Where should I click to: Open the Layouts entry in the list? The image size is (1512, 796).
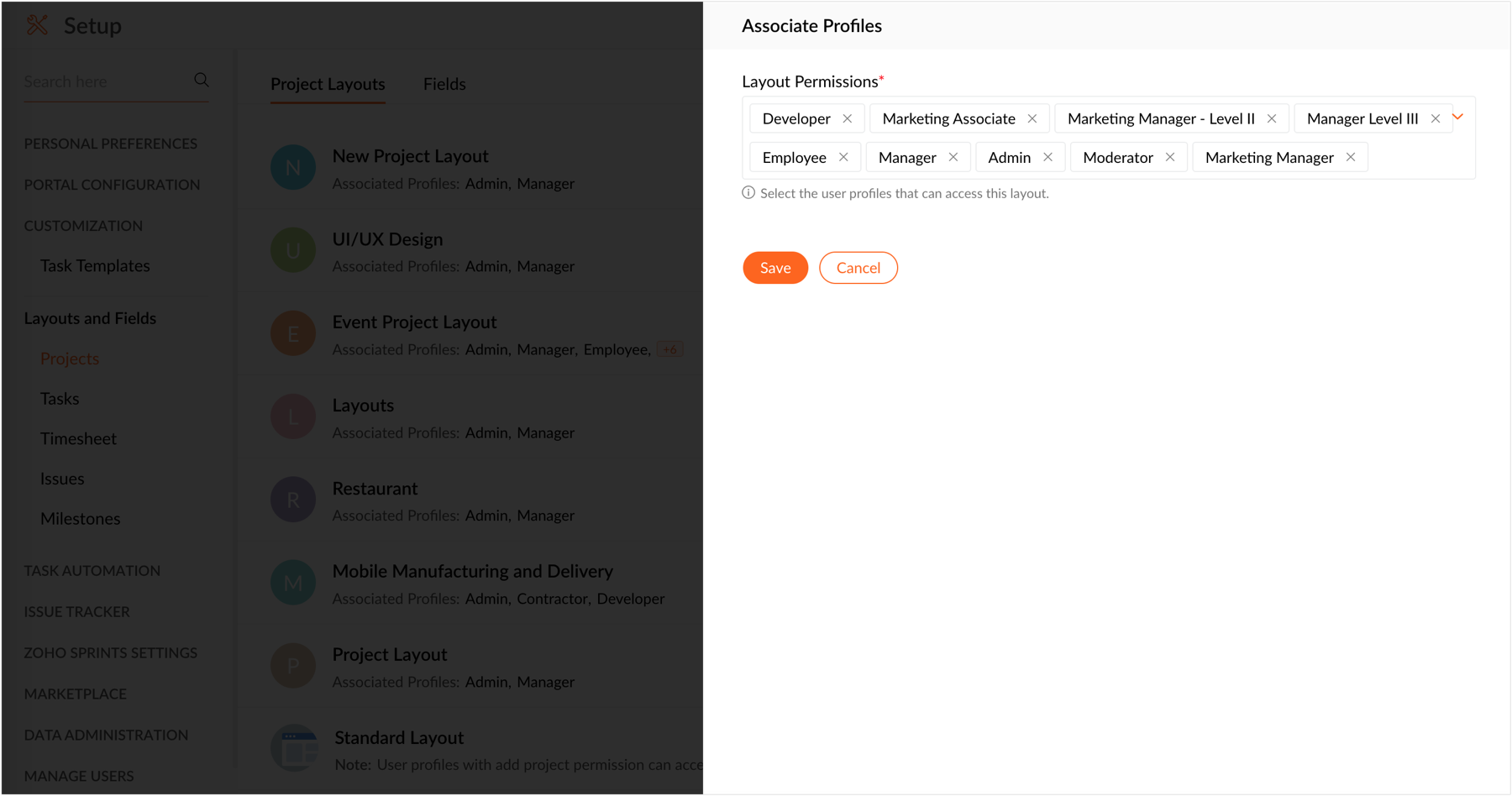coord(363,406)
